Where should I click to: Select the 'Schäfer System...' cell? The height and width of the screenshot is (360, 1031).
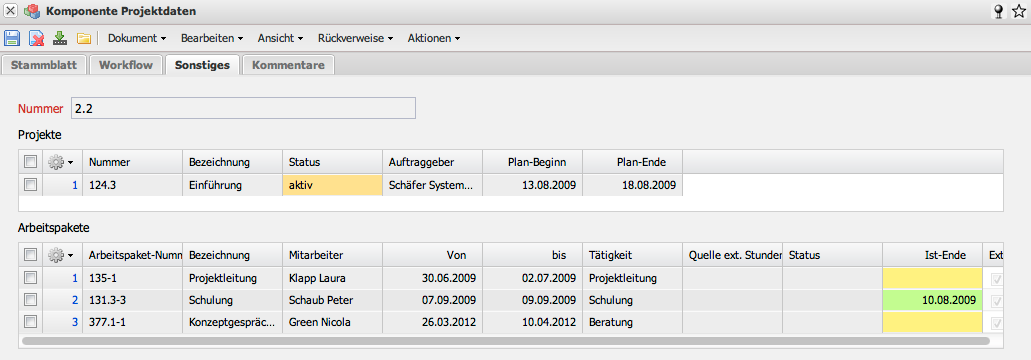point(432,185)
